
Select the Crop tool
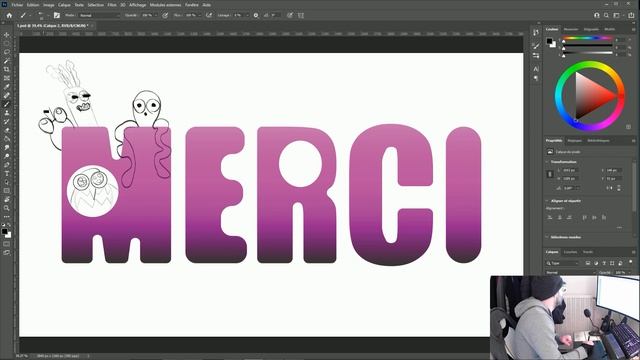(x=7, y=69)
